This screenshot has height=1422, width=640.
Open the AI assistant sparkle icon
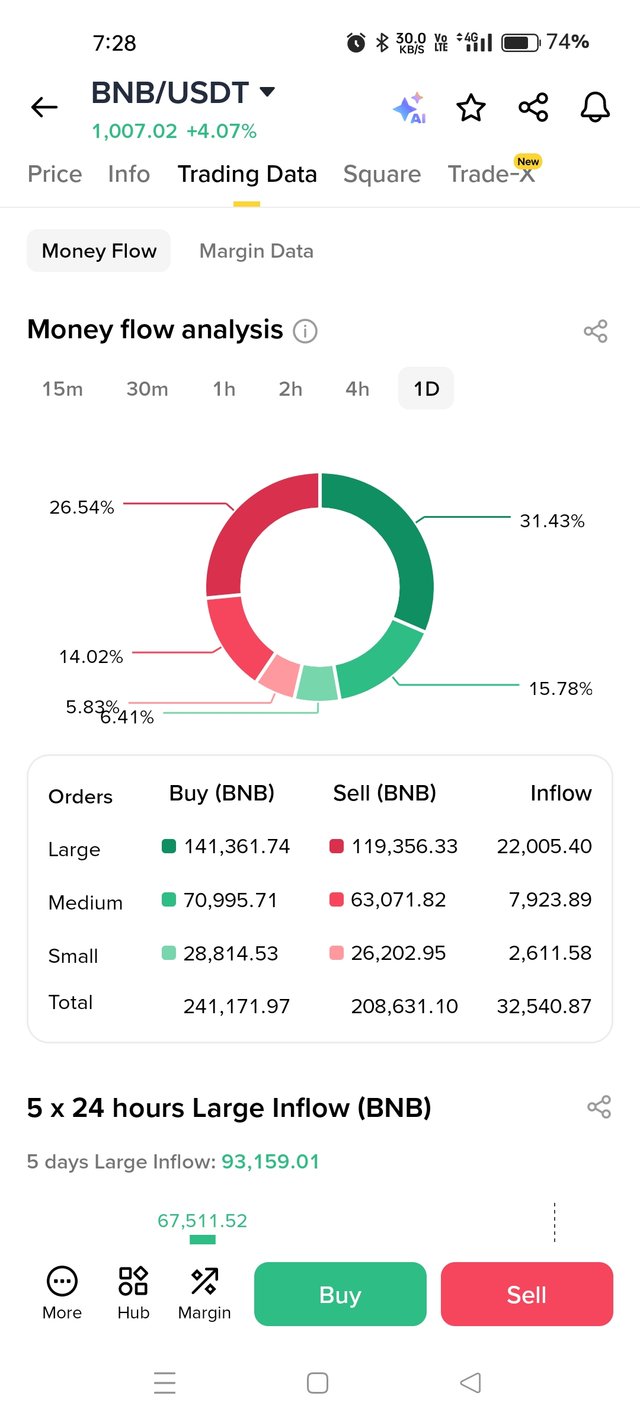409,108
